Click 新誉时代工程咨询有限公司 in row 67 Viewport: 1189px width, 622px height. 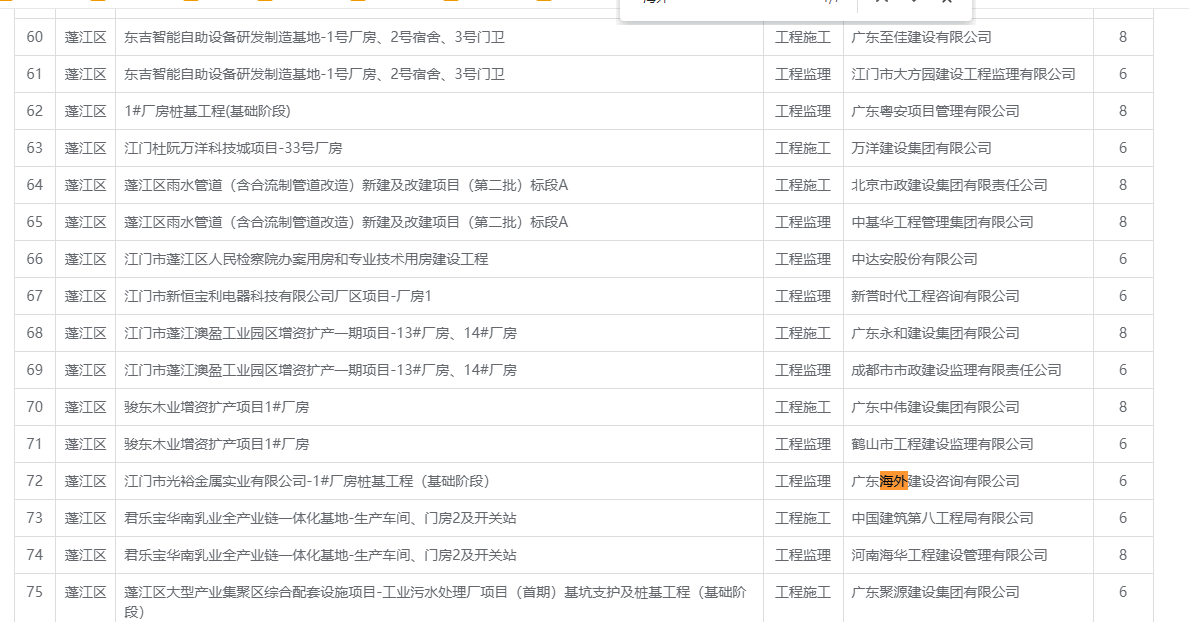[934, 296]
